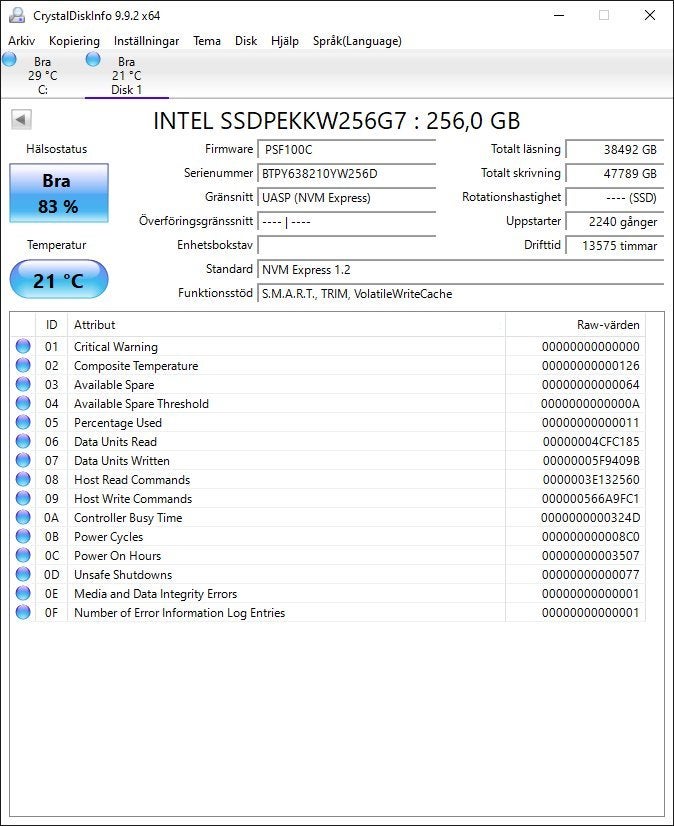
Task: Click the disk title INTEL SSDPEKKW256G7 : 256,0 GB
Action: tap(337, 121)
